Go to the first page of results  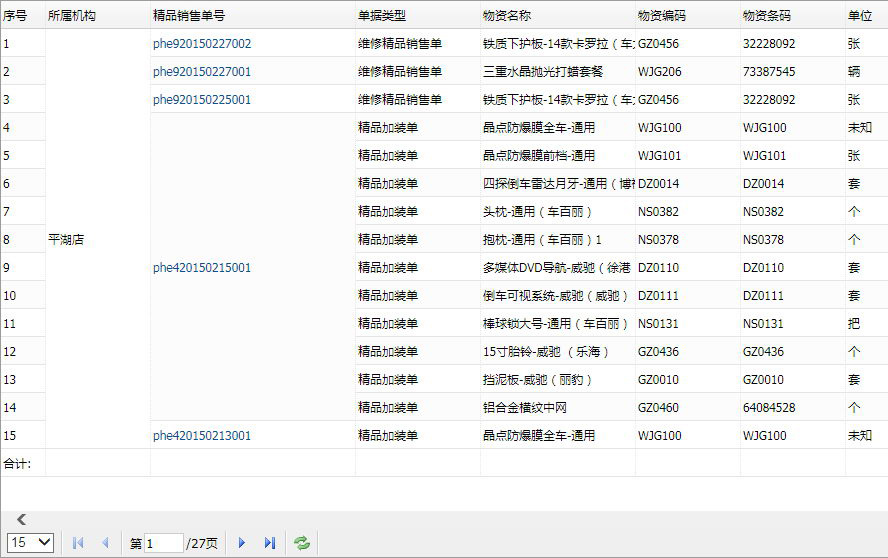point(78,543)
